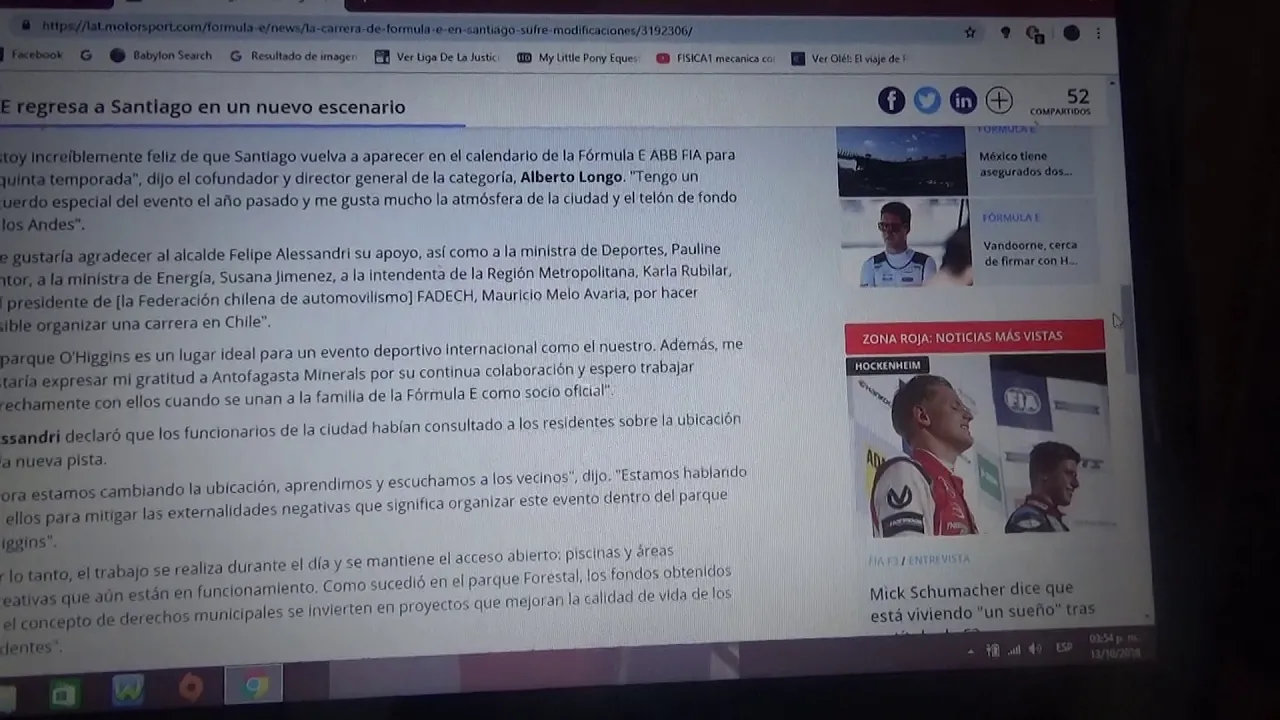Screen dimensions: 1280x720
Task: Click the Fórmula E tag above Vandoorne article
Action: (x=1011, y=218)
